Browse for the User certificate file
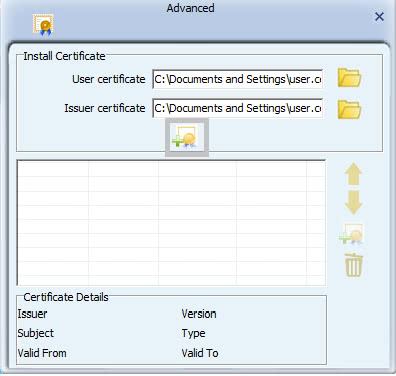This screenshot has height=376, width=396. pos(349,78)
